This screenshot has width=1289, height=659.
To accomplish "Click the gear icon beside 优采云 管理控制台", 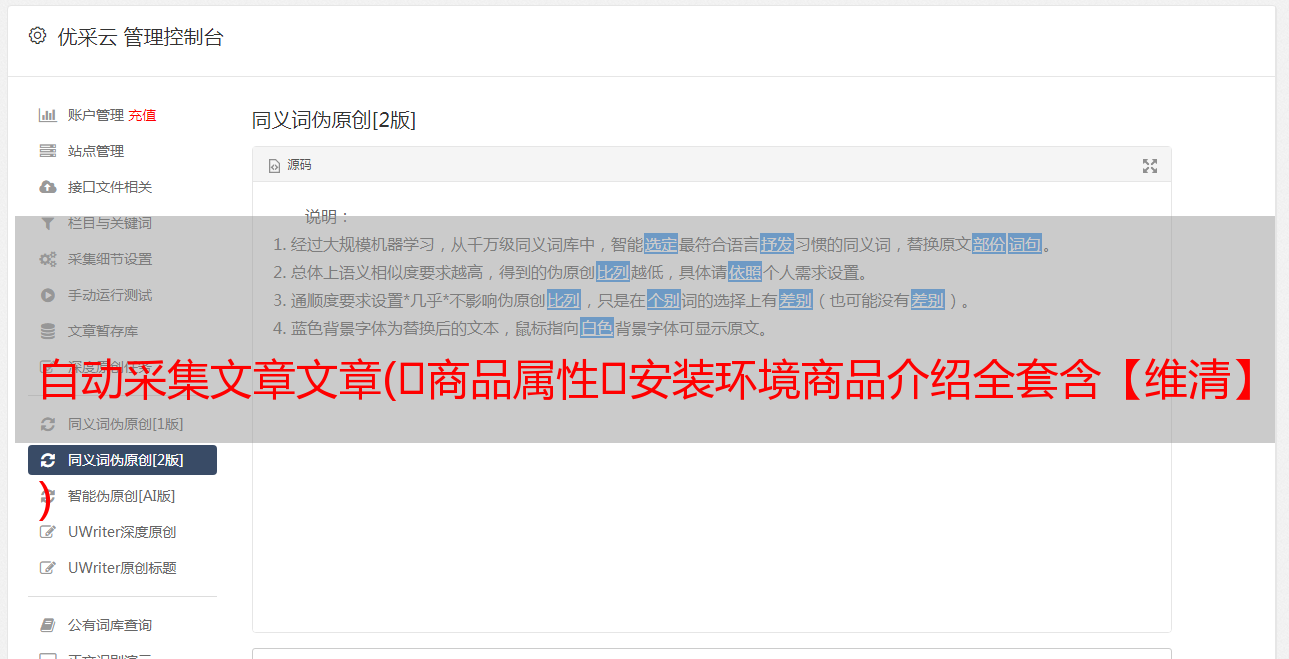I will [37, 36].
